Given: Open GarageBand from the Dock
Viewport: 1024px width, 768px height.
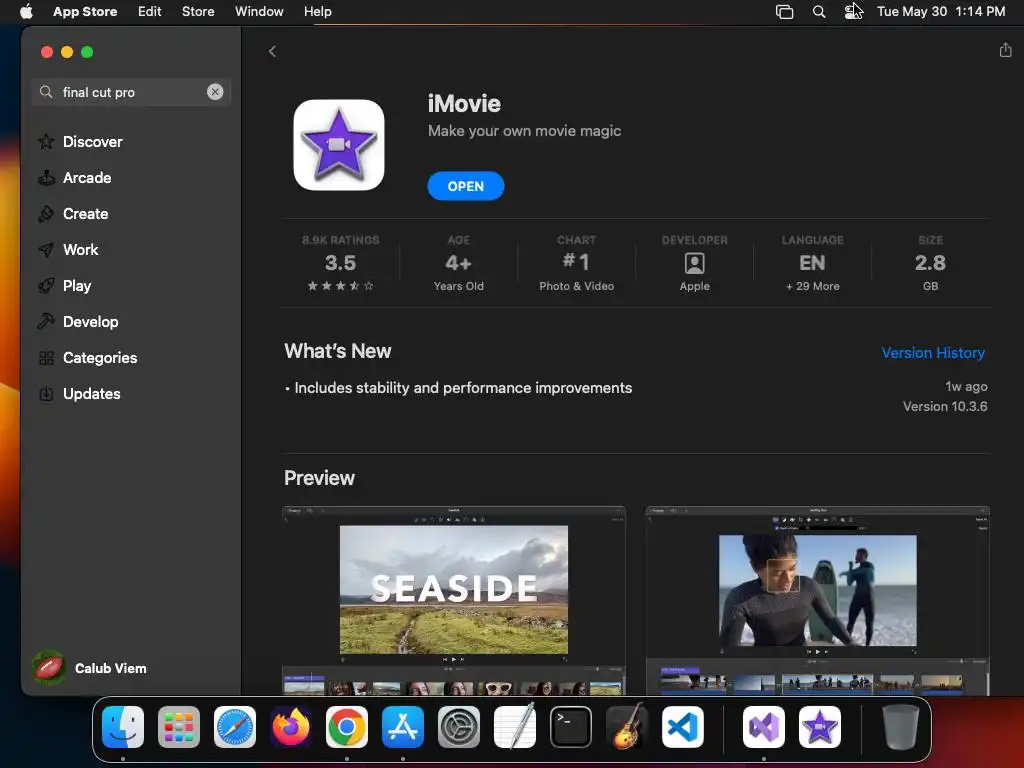Looking at the screenshot, I should tap(627, 727).
